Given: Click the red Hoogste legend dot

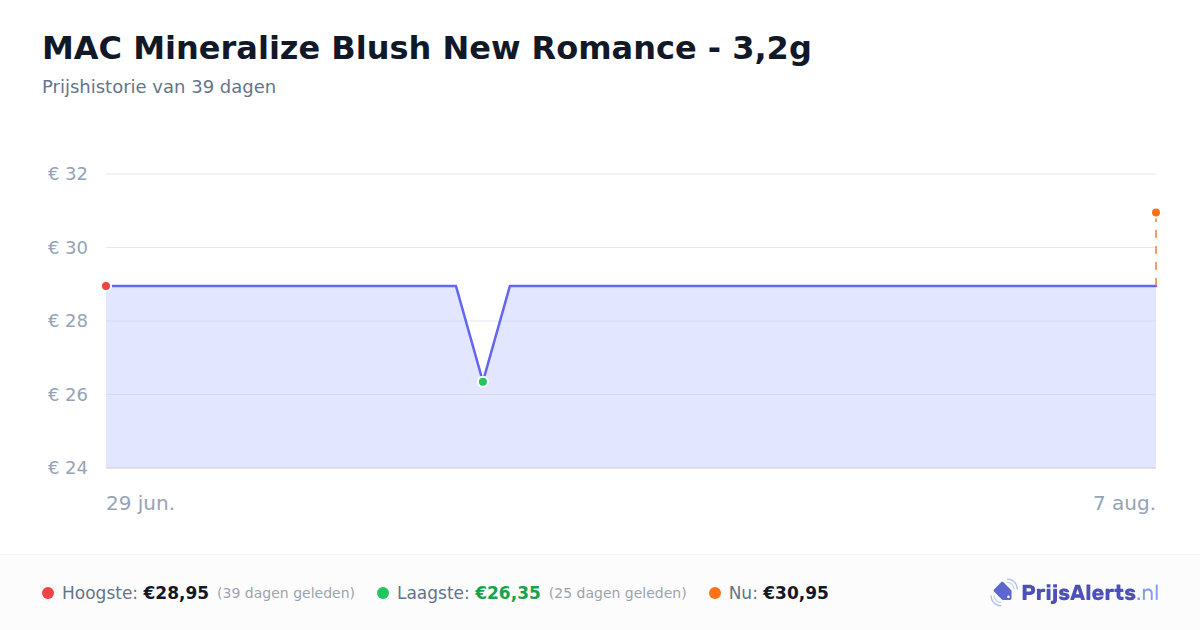Looking at the screenshot, I should [48, 593].
